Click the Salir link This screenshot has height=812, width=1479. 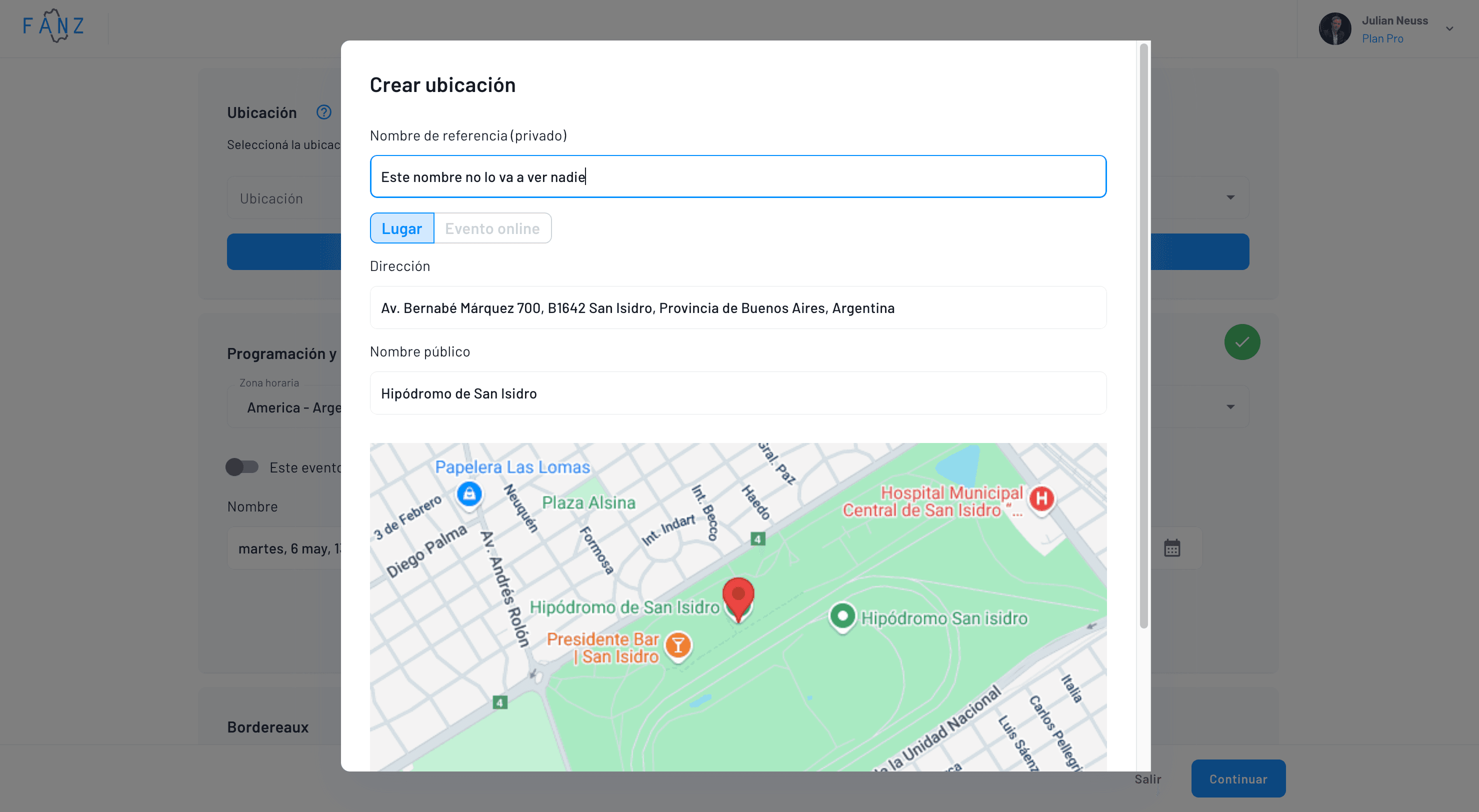pyautogui.click(x=1147, y=778)
